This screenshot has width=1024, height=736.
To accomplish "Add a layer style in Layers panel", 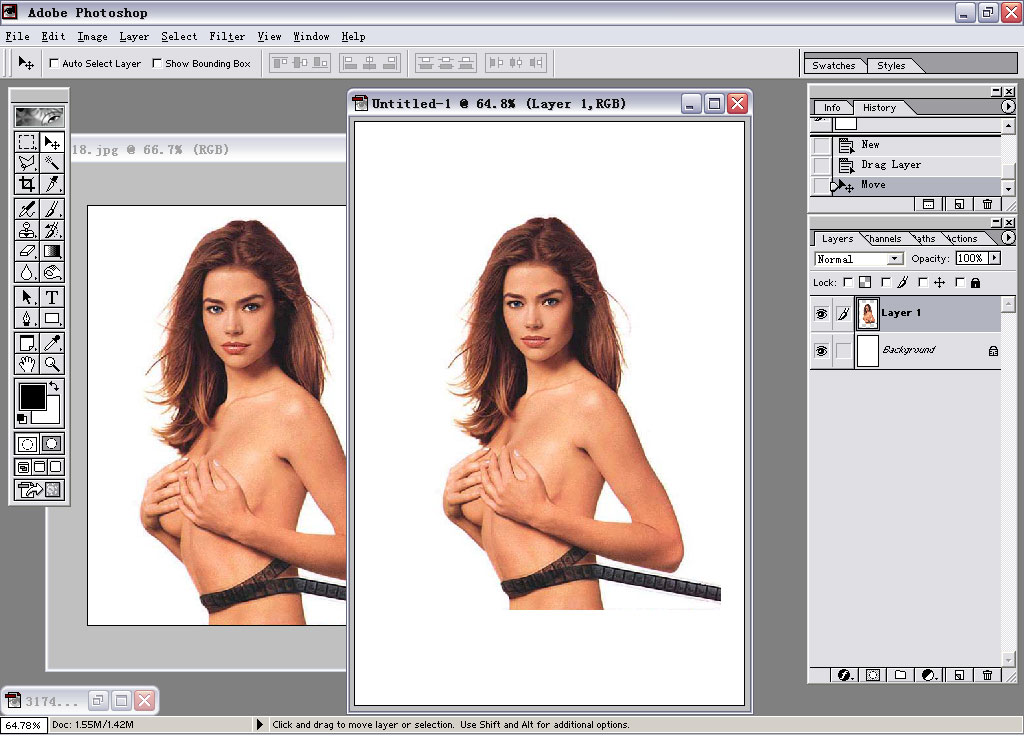I will tap(844, 675).
